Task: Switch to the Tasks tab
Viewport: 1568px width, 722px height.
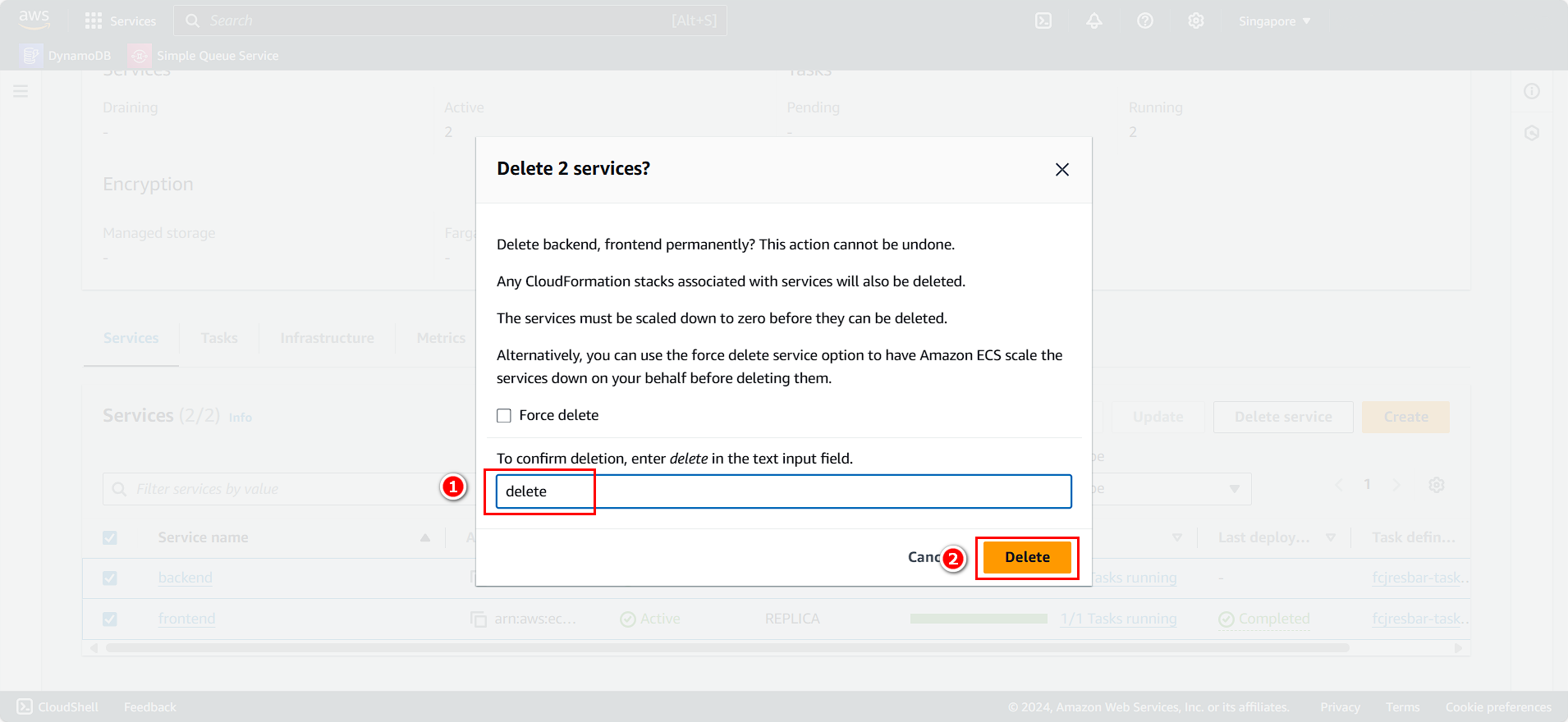Action: coord(219,338)
